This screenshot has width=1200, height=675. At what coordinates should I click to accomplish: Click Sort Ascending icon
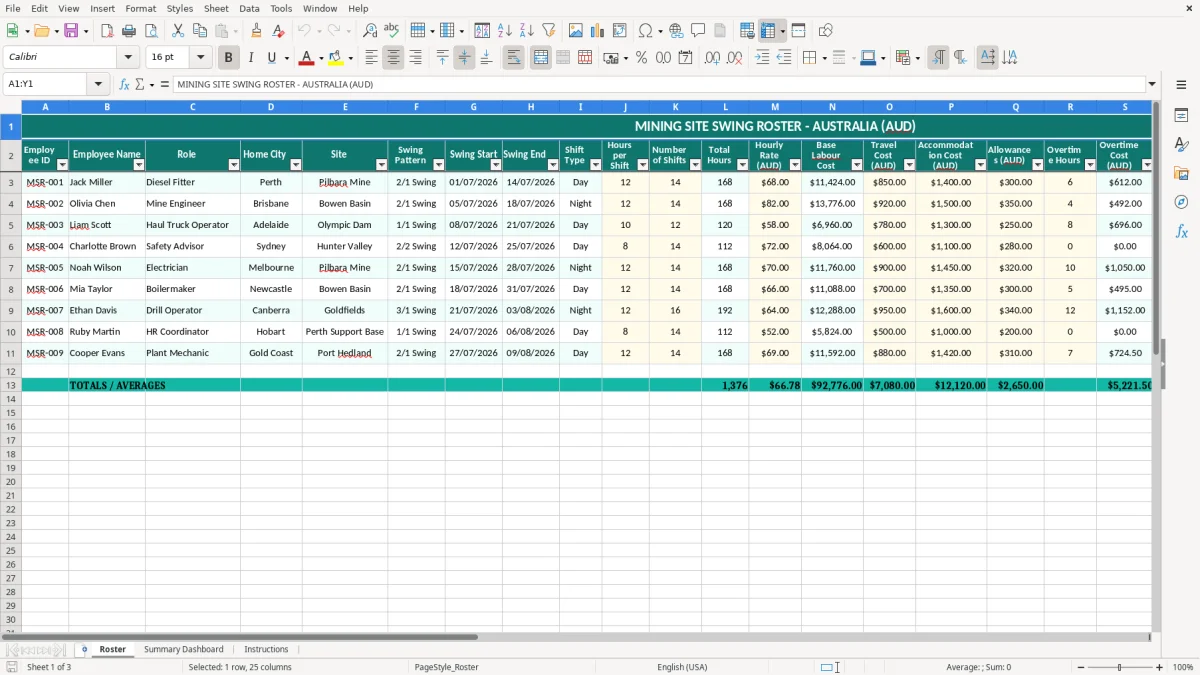tap(505, 31)
